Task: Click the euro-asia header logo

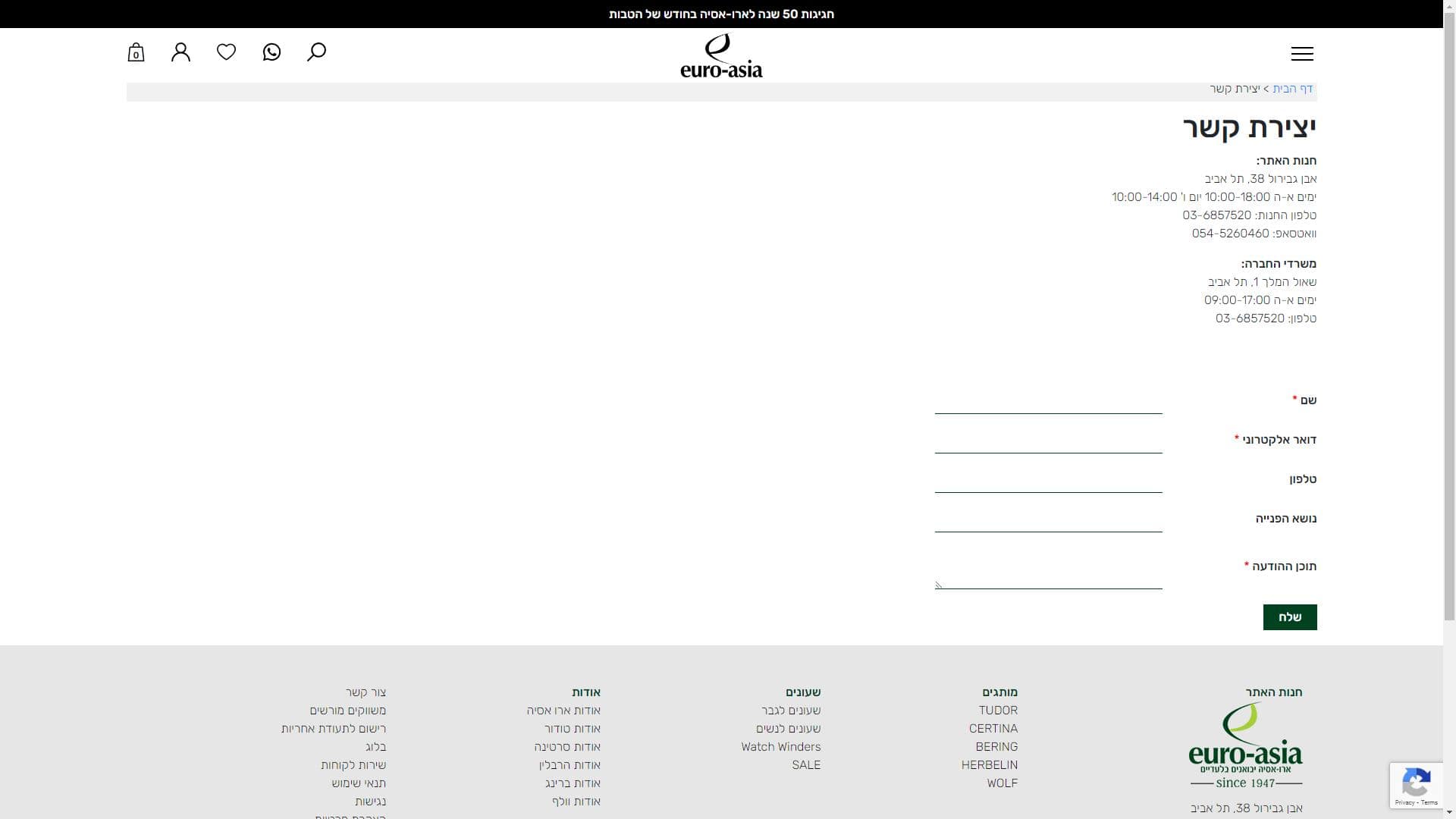Action: (x=721, y=56)
